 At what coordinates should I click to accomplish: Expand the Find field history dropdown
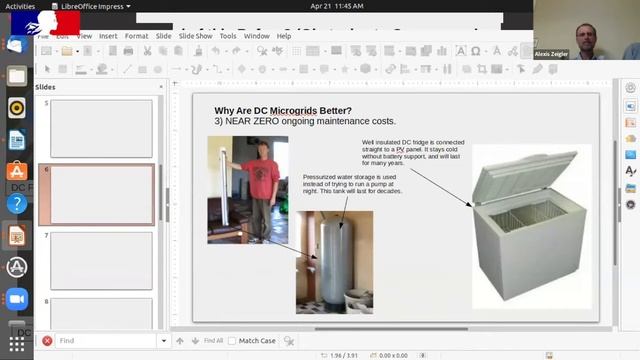tap(164, 341)
